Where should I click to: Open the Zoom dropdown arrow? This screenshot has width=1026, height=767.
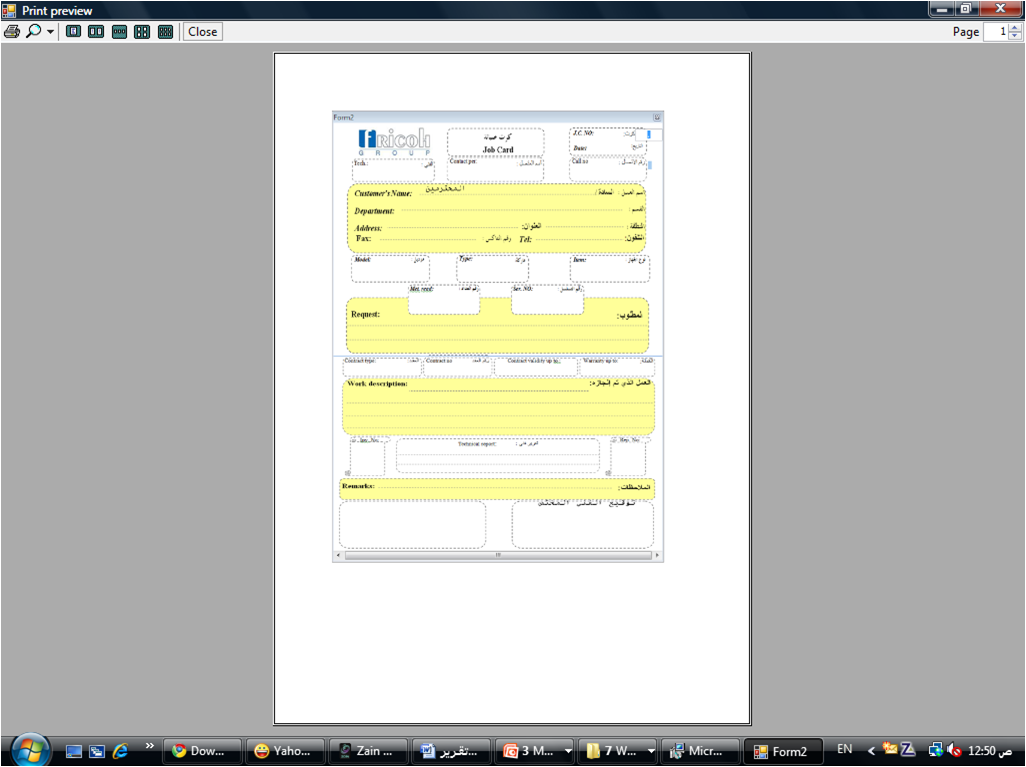(50, 32)
